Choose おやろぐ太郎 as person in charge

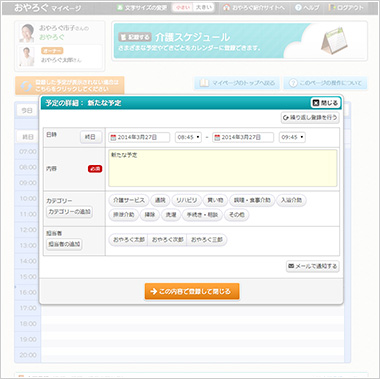tap(128, 240)
